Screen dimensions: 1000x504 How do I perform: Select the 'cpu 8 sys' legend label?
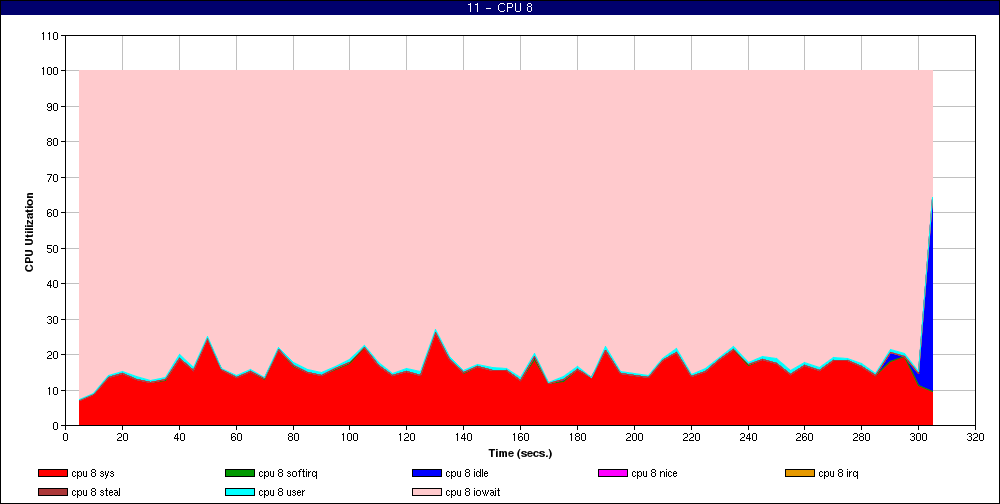(x=93, y=473)
